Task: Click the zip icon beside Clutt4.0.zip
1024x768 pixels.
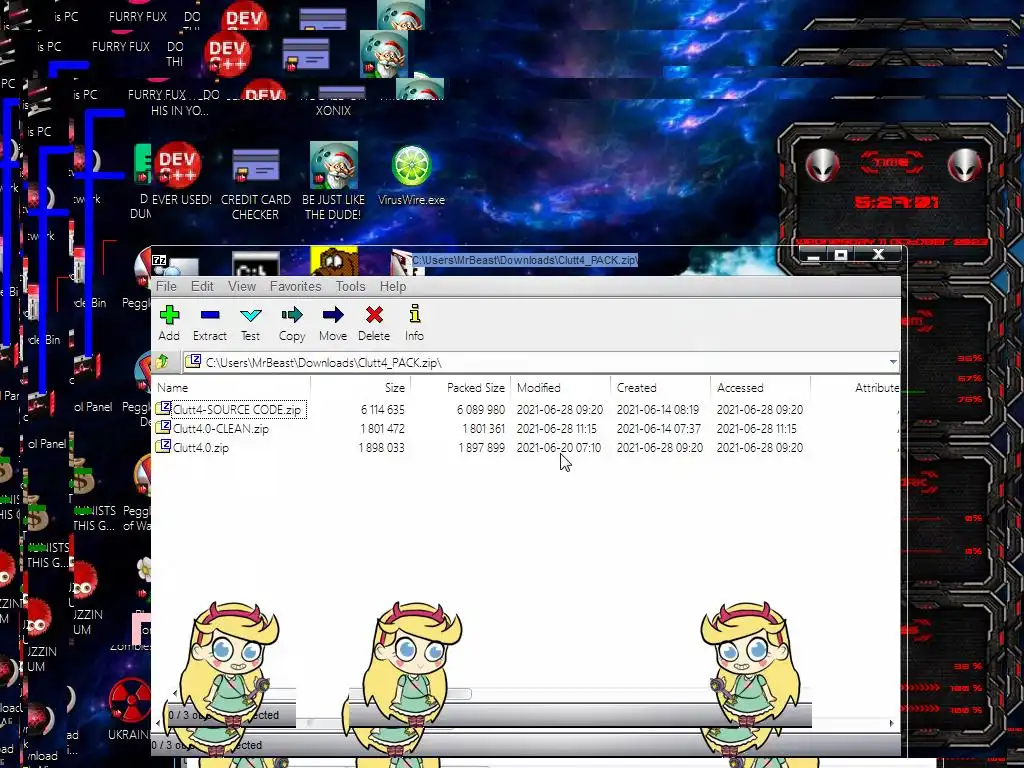Action: [x=163, y=447]
